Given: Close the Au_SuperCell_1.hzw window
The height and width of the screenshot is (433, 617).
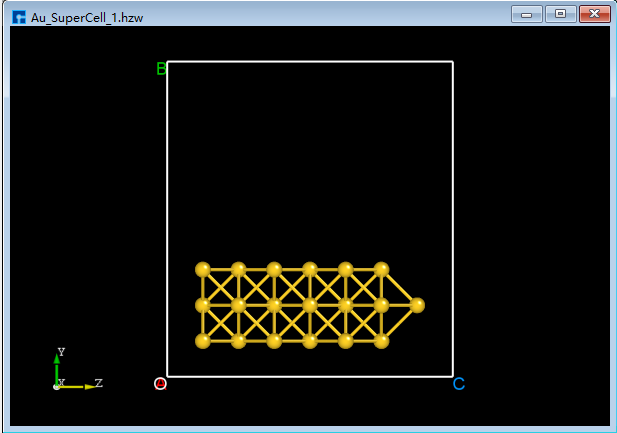Looking at the screenshot, I should point(595,14).
